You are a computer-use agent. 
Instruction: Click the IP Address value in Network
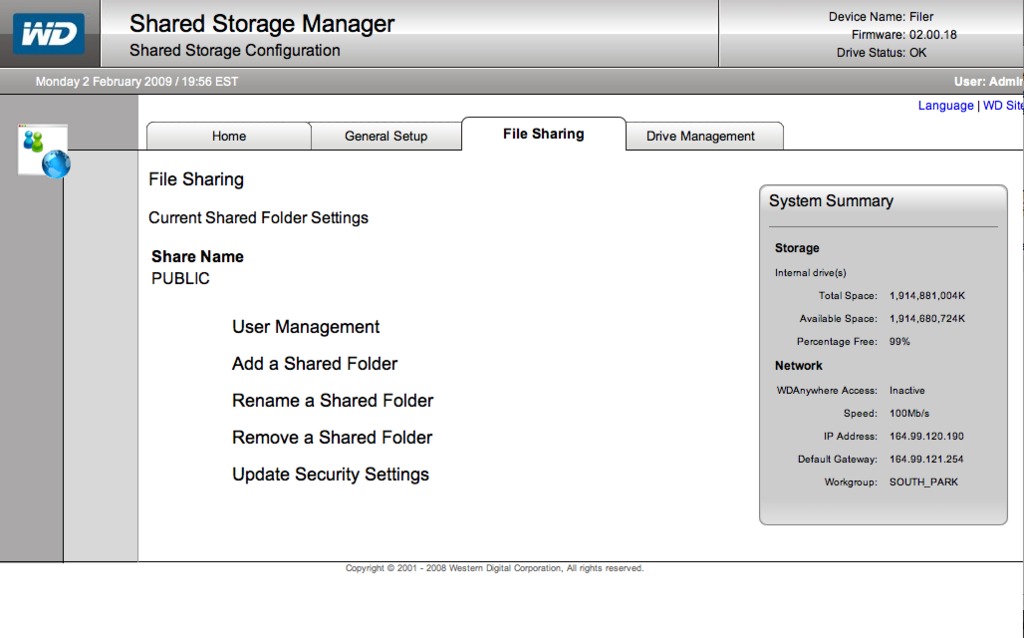(927, 437)
